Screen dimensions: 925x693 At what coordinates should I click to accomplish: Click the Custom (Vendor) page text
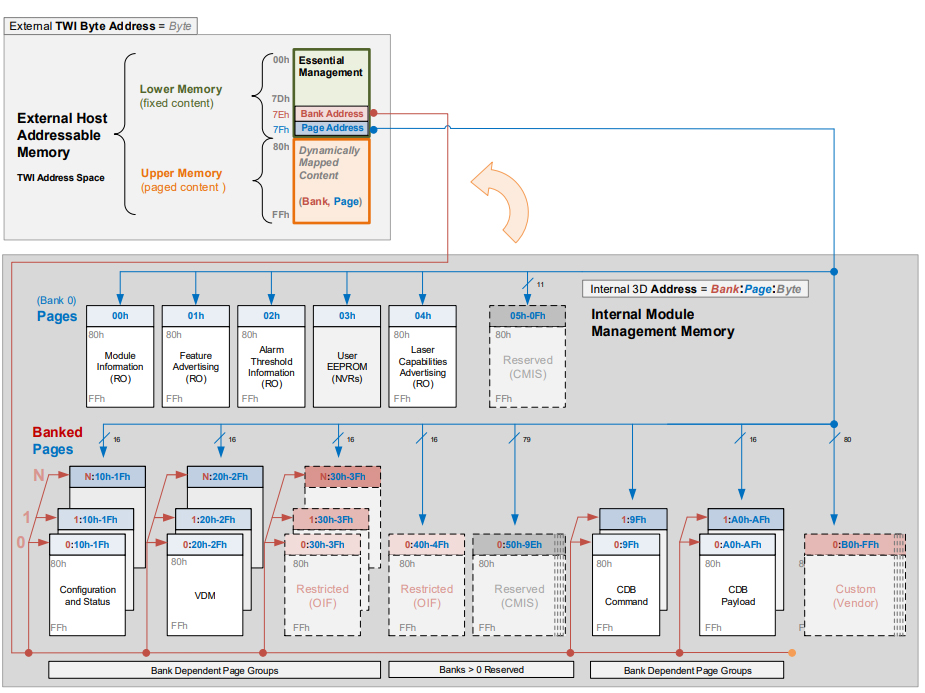pos(855,596)
